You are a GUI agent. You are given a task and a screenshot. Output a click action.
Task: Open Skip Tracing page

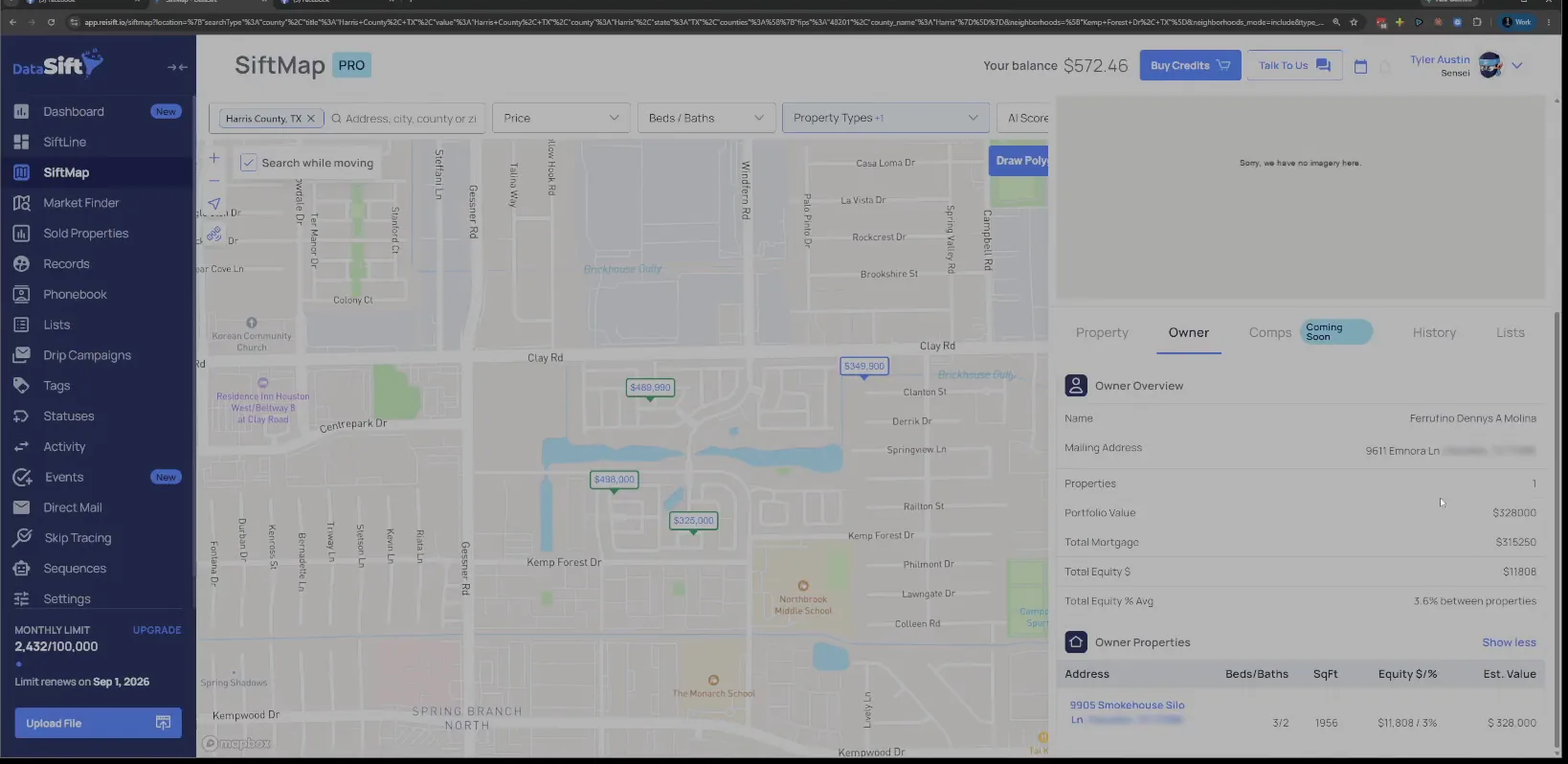tap(78, 538)
